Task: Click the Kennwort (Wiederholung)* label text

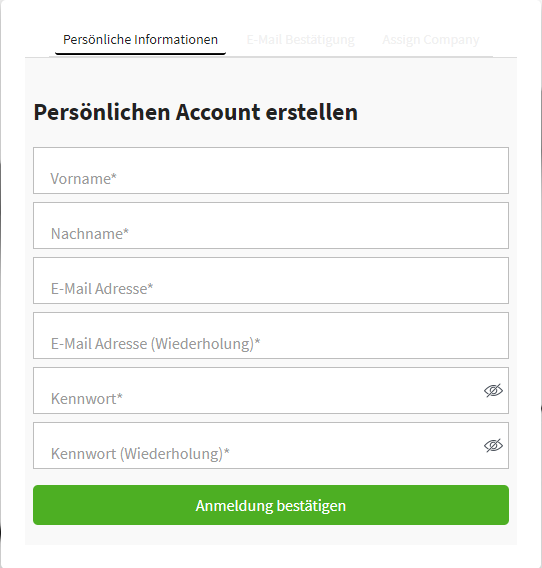Action: (x=140, y=454)
